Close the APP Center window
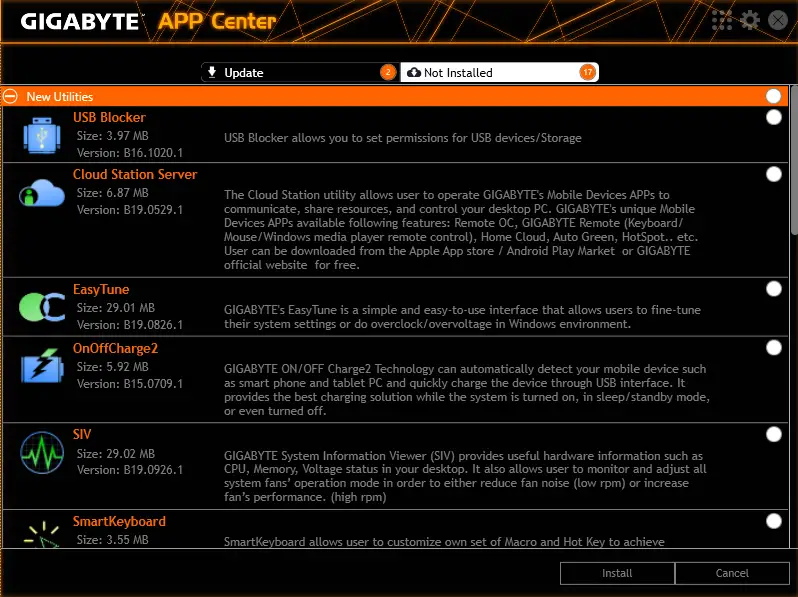Image resolution: width=798 pixels, height=597 pixels. tap(778, 20)
